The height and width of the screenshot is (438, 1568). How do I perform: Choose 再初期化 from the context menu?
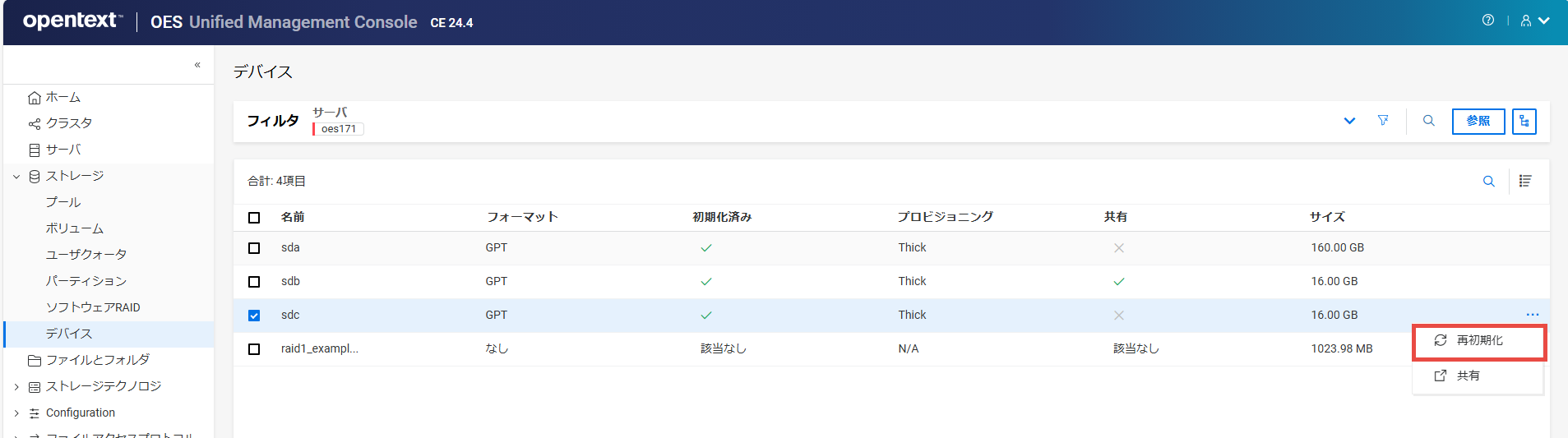pyautogui.click(x=1479, y=340)
